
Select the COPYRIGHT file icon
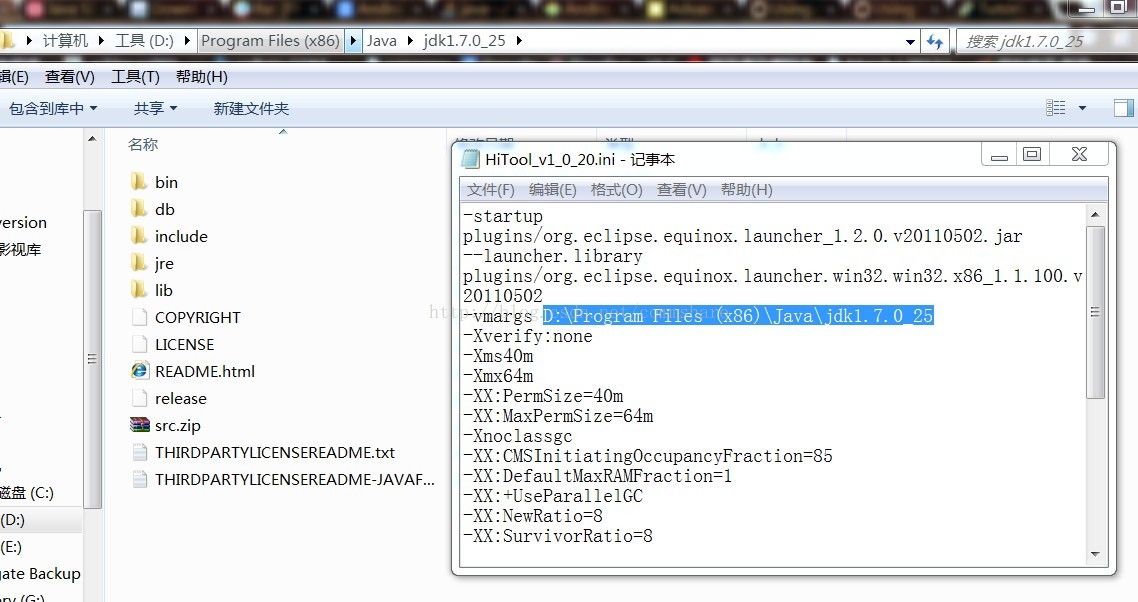(x=139, y=317)
